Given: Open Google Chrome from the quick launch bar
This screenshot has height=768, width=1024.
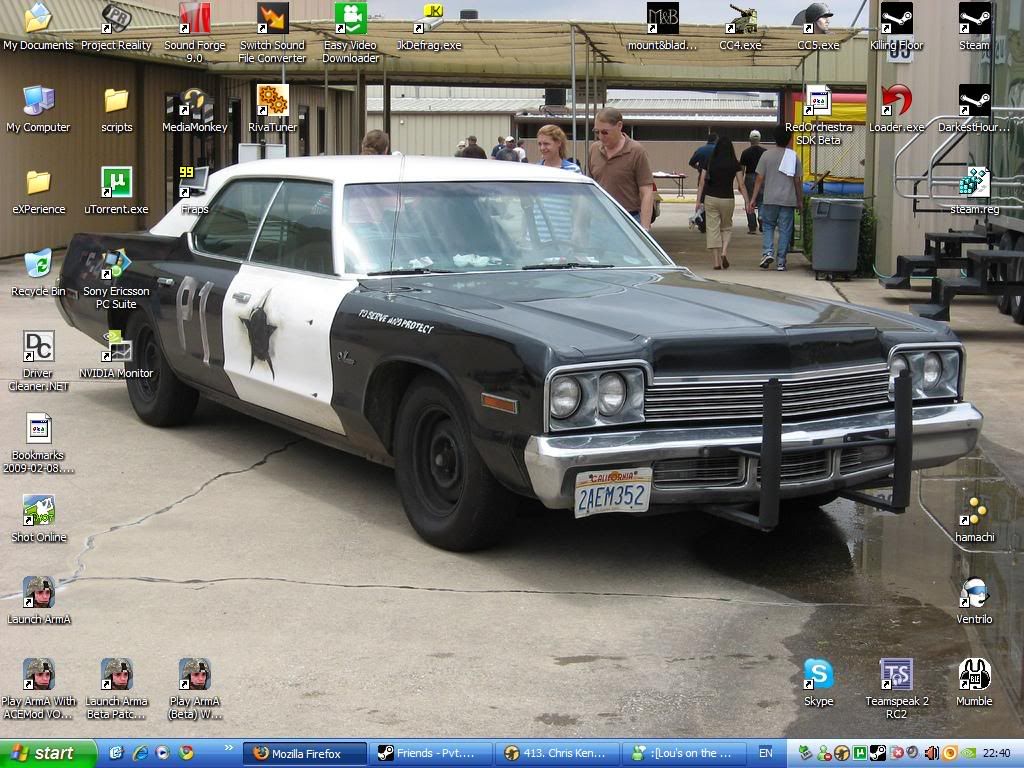Looking at the screenshot, I should click(x=185, y=753).
